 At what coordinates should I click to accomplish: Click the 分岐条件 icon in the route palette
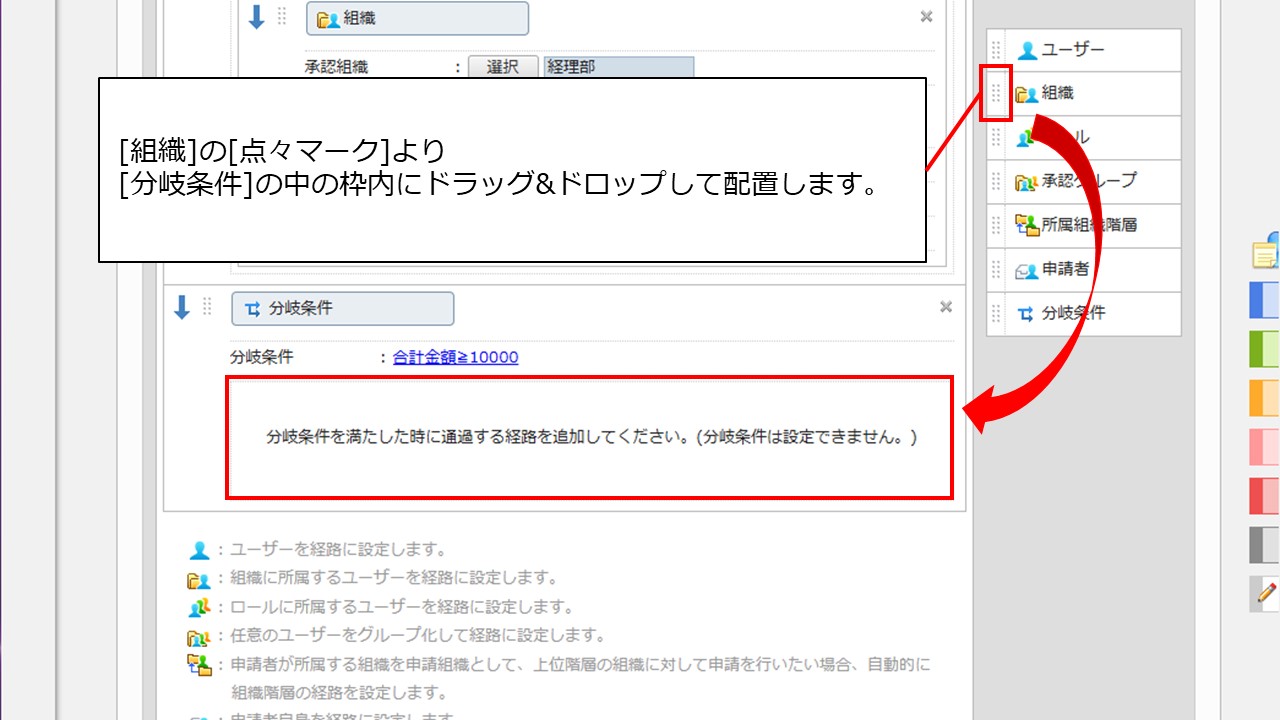click(x=1025, y=314)
